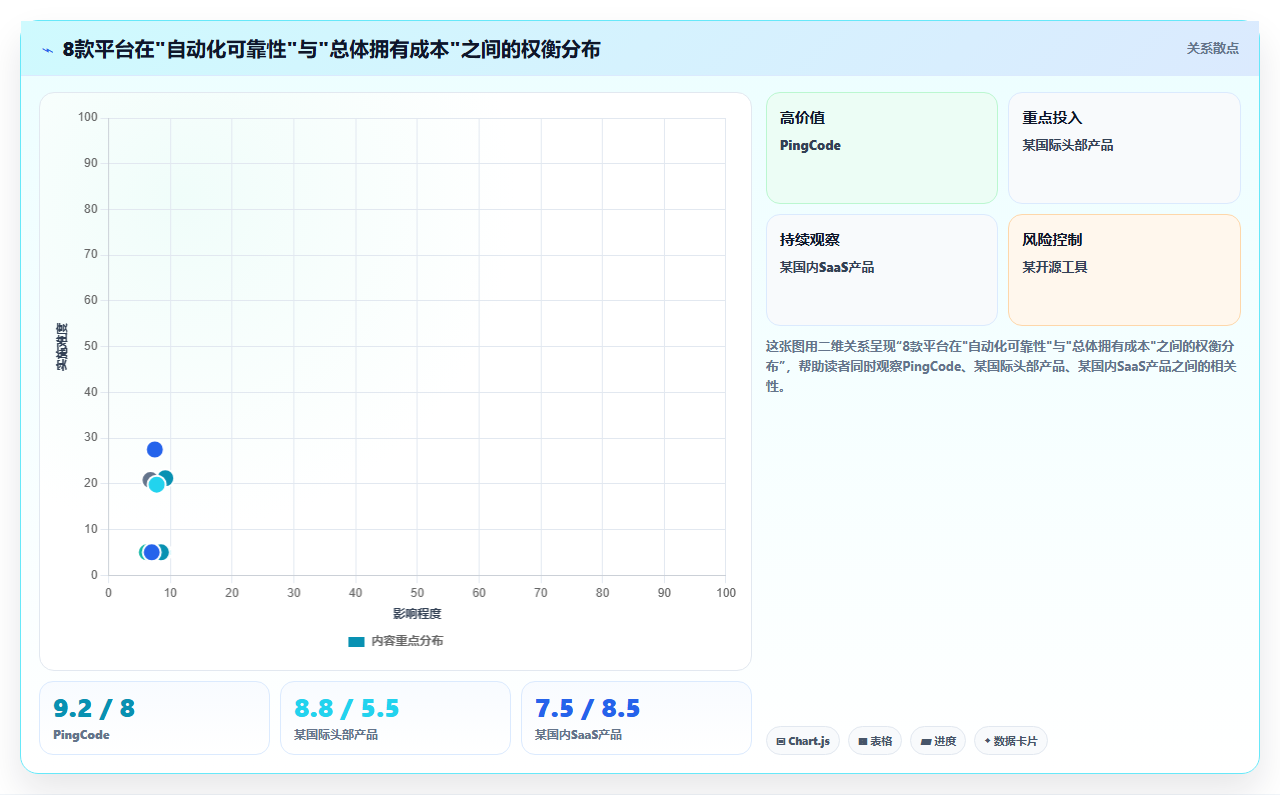Viewport: 1280px width, 795px height.
Task: Click the 9.2 / 8 PingCode stat card
Action: point(155,718)
